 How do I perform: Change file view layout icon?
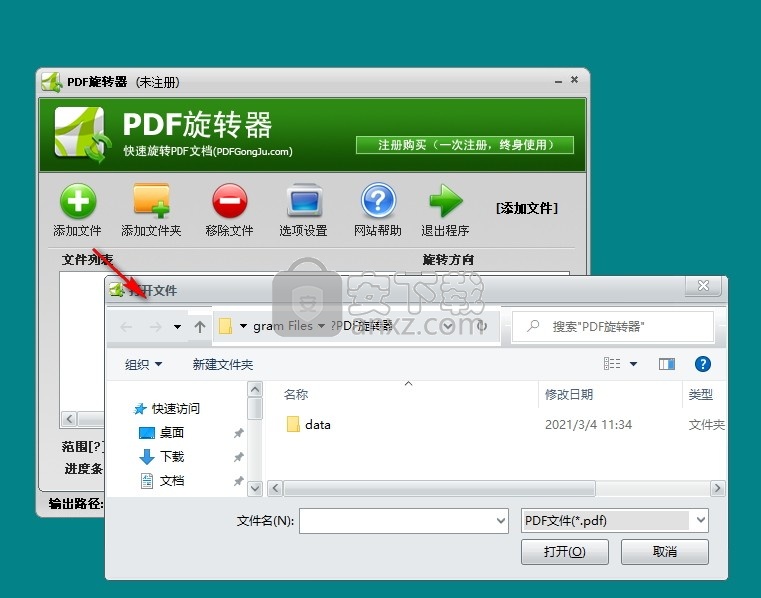tap(612, 364)
